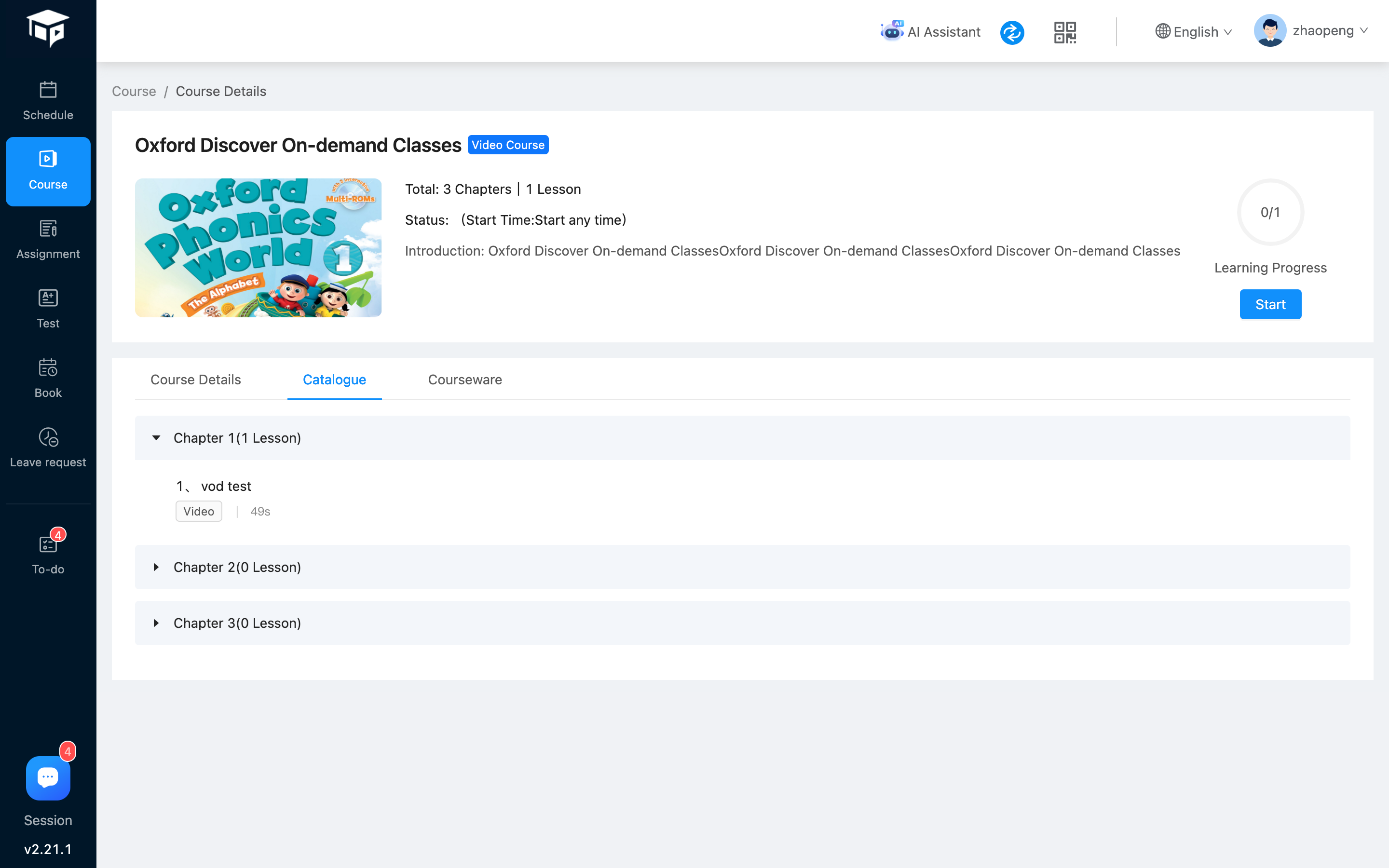Open the To-do list icon

(48, 544)
